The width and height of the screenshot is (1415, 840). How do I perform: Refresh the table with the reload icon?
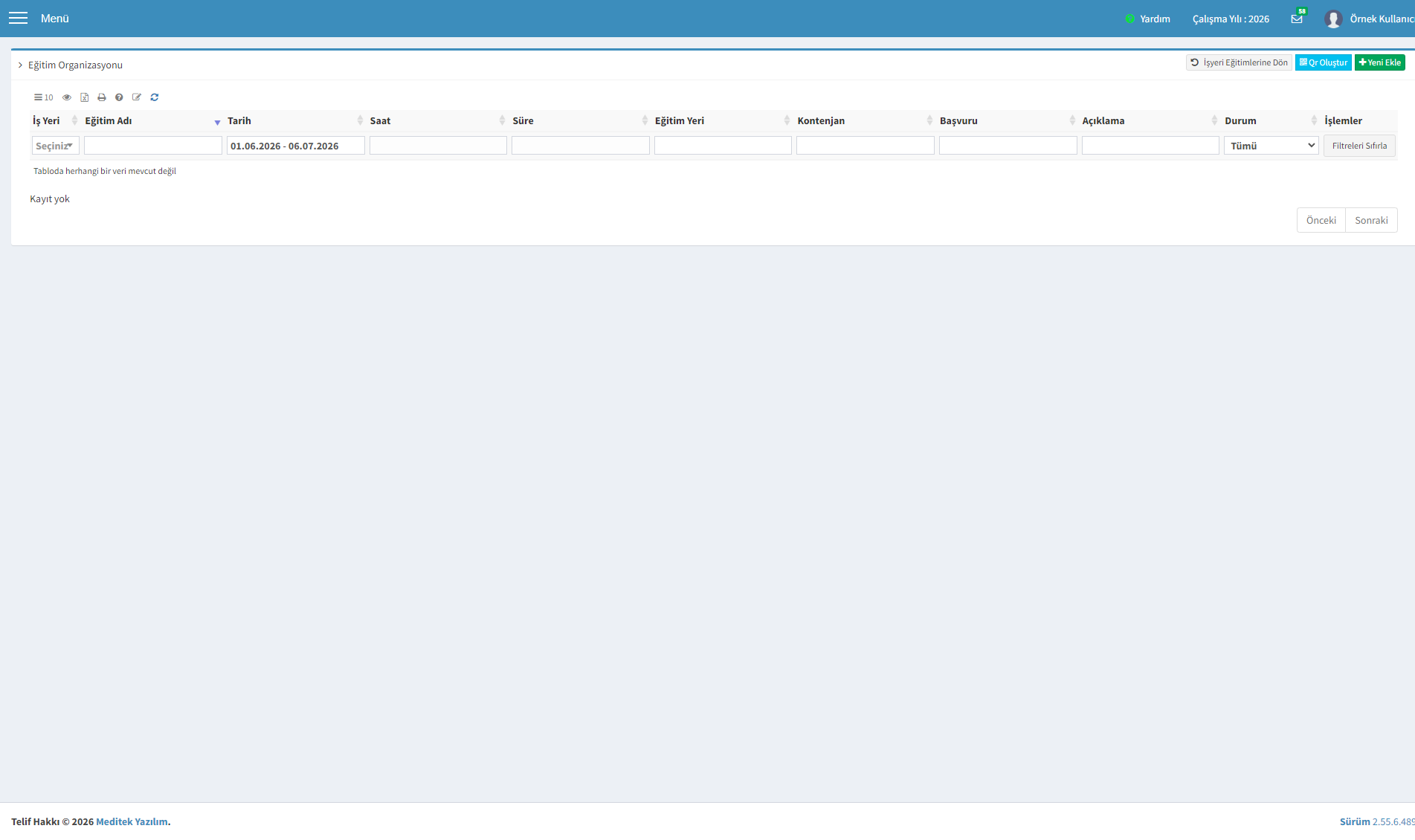click(155, 97)
